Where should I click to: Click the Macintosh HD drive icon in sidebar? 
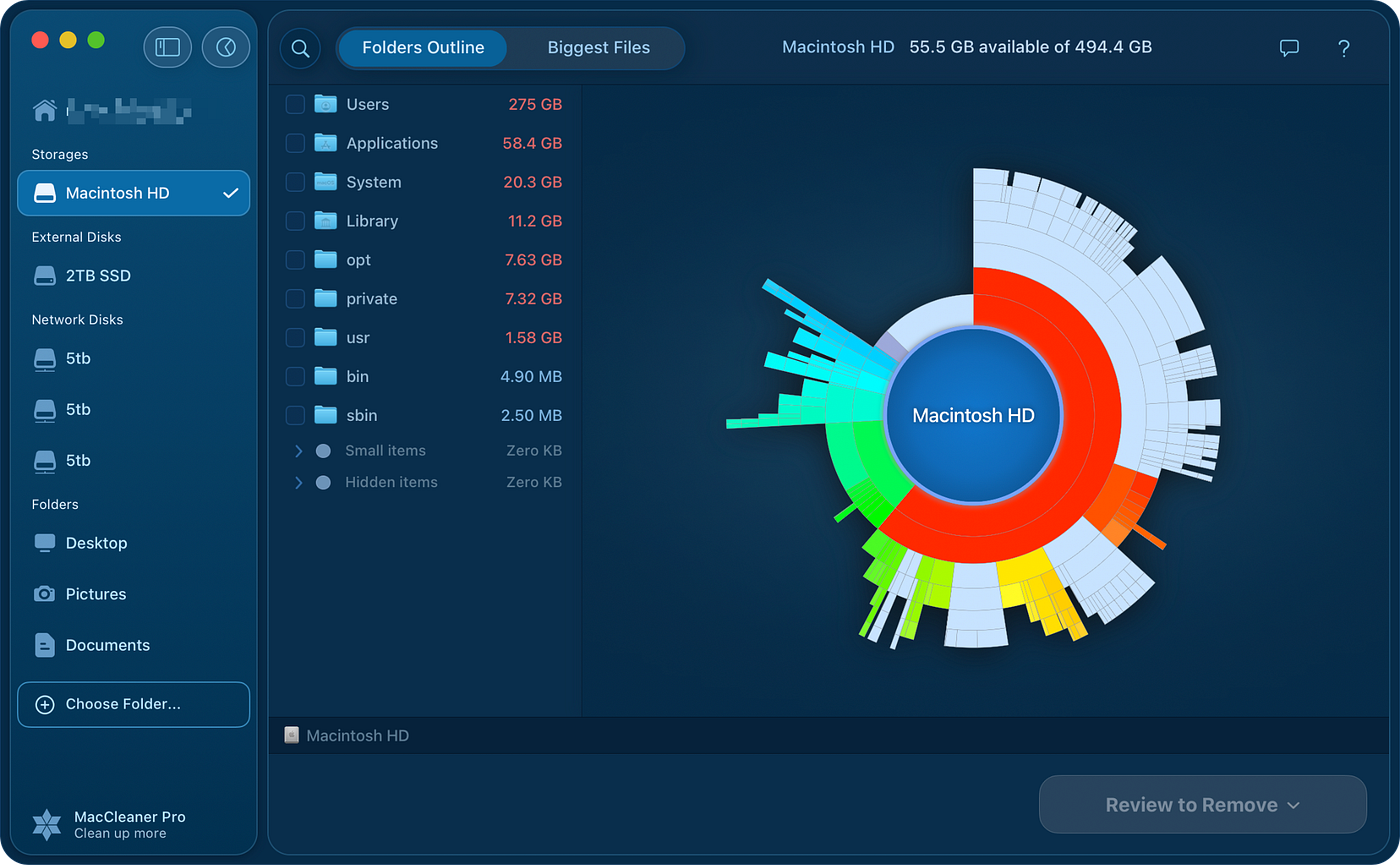click(x=44, y=193)
